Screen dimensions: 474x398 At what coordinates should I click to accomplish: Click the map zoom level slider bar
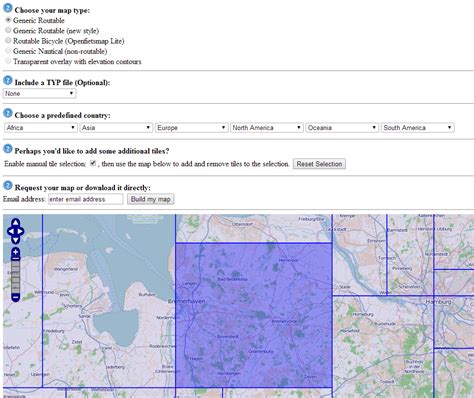[x=16, y=275]
